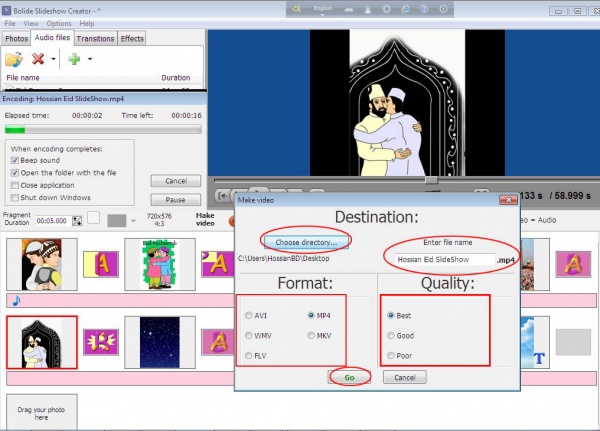Pause the encoding process

click(x=176, y=199)
